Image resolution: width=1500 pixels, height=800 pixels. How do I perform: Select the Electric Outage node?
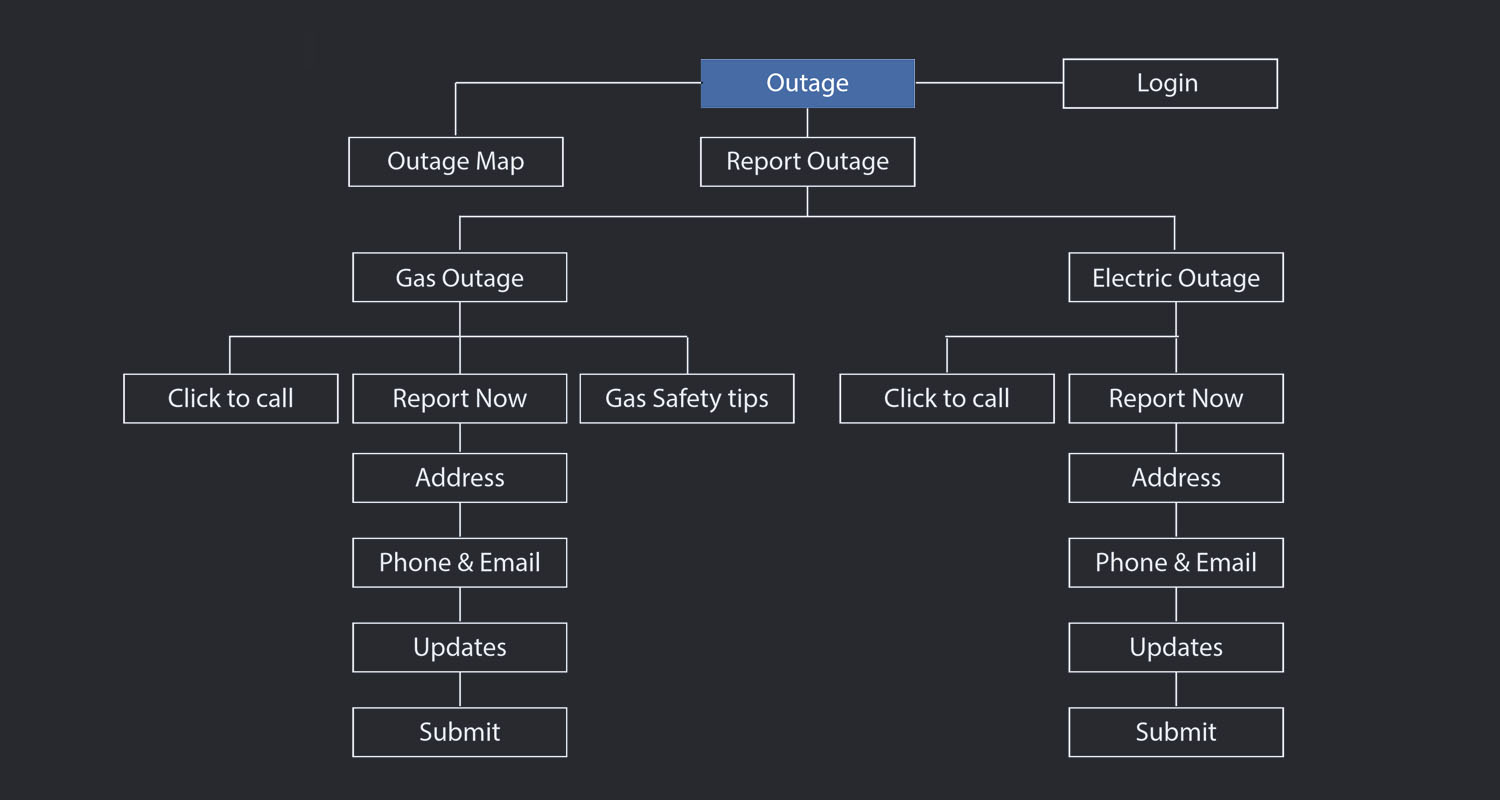tap(1175, 278)
